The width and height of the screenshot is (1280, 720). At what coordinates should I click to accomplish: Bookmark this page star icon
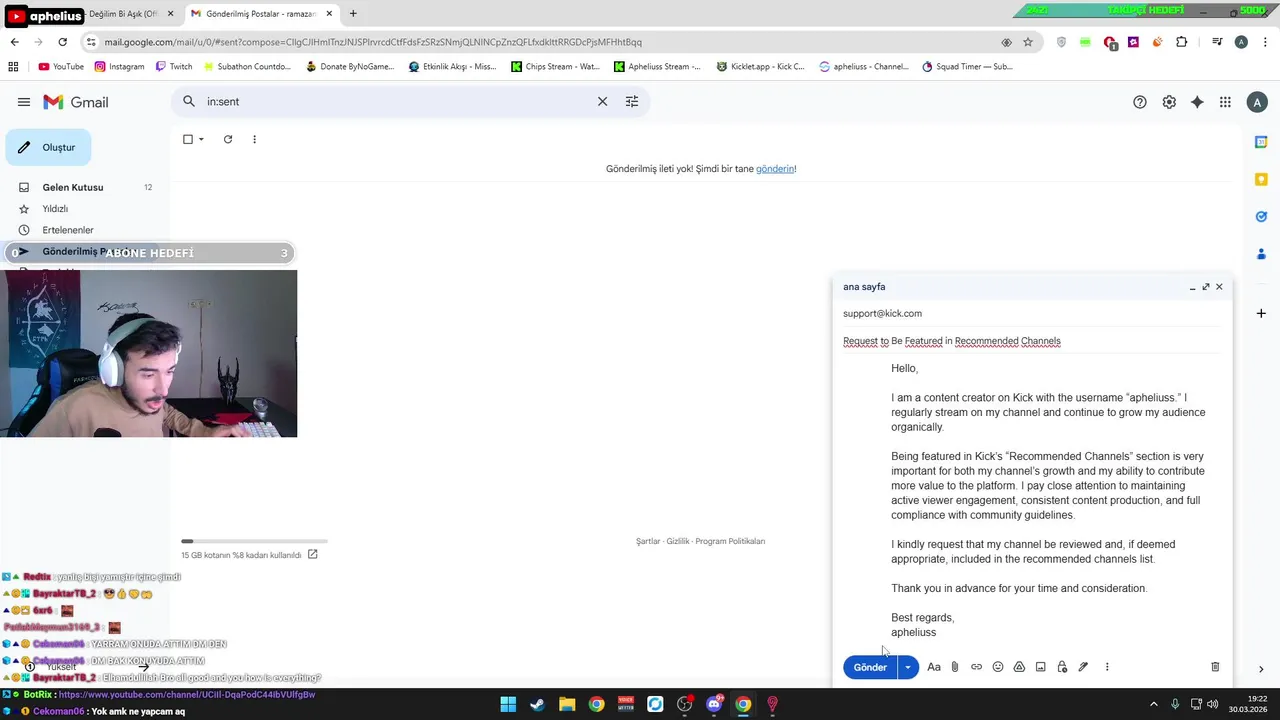pos(1028,42)
